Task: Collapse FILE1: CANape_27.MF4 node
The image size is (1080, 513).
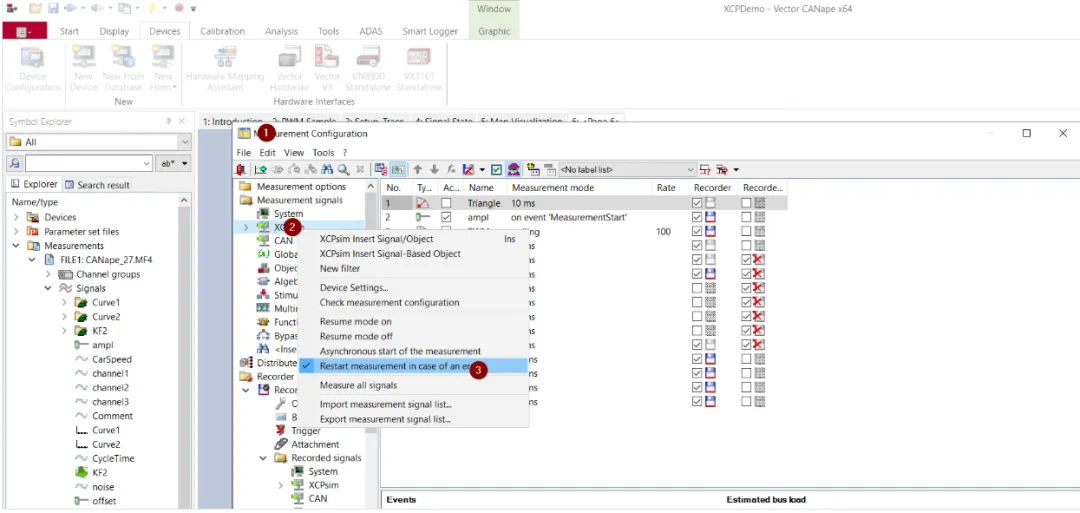Action: pyautogui.click(x=32, y=260)
